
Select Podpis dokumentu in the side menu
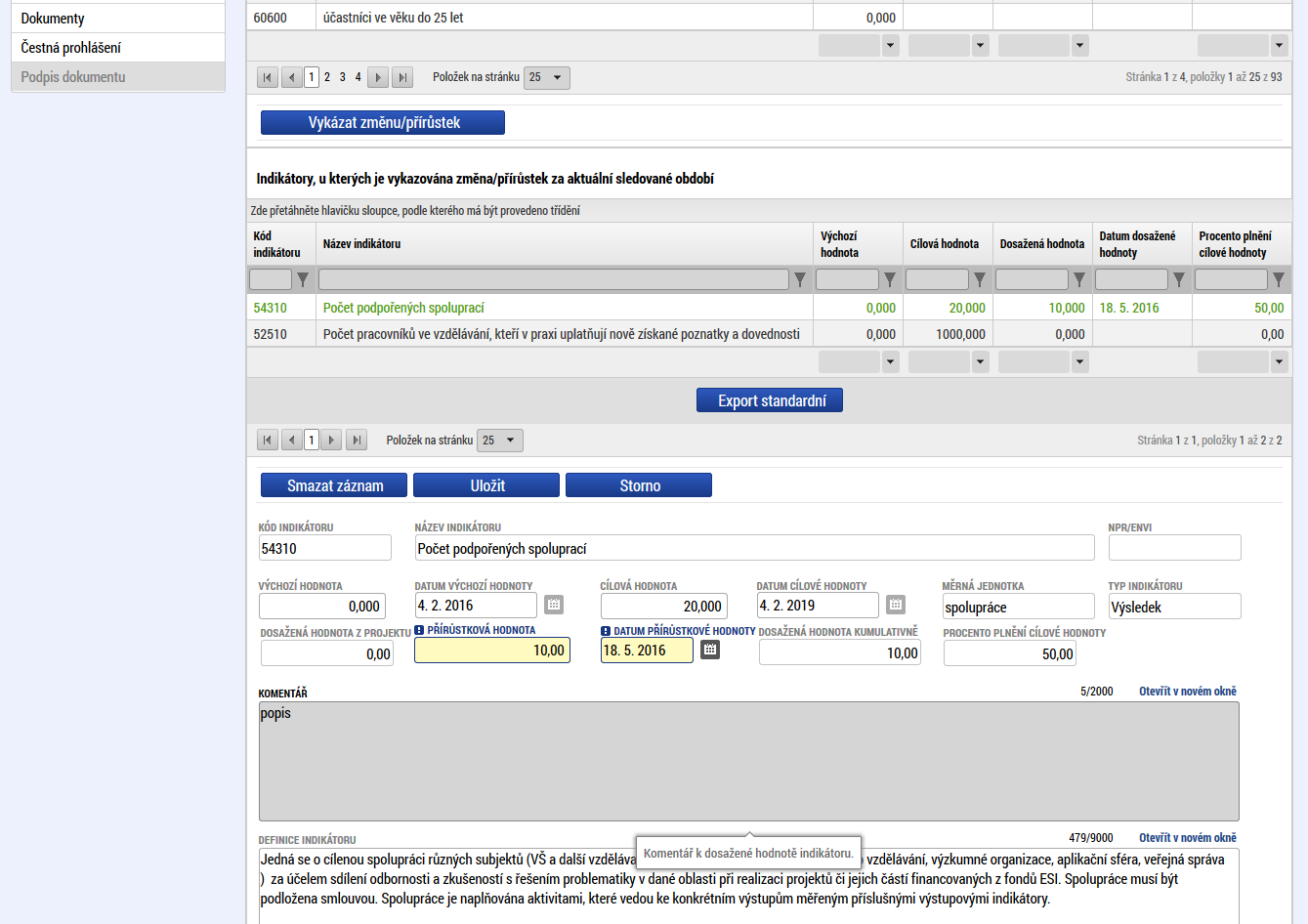tap(118, 77)
